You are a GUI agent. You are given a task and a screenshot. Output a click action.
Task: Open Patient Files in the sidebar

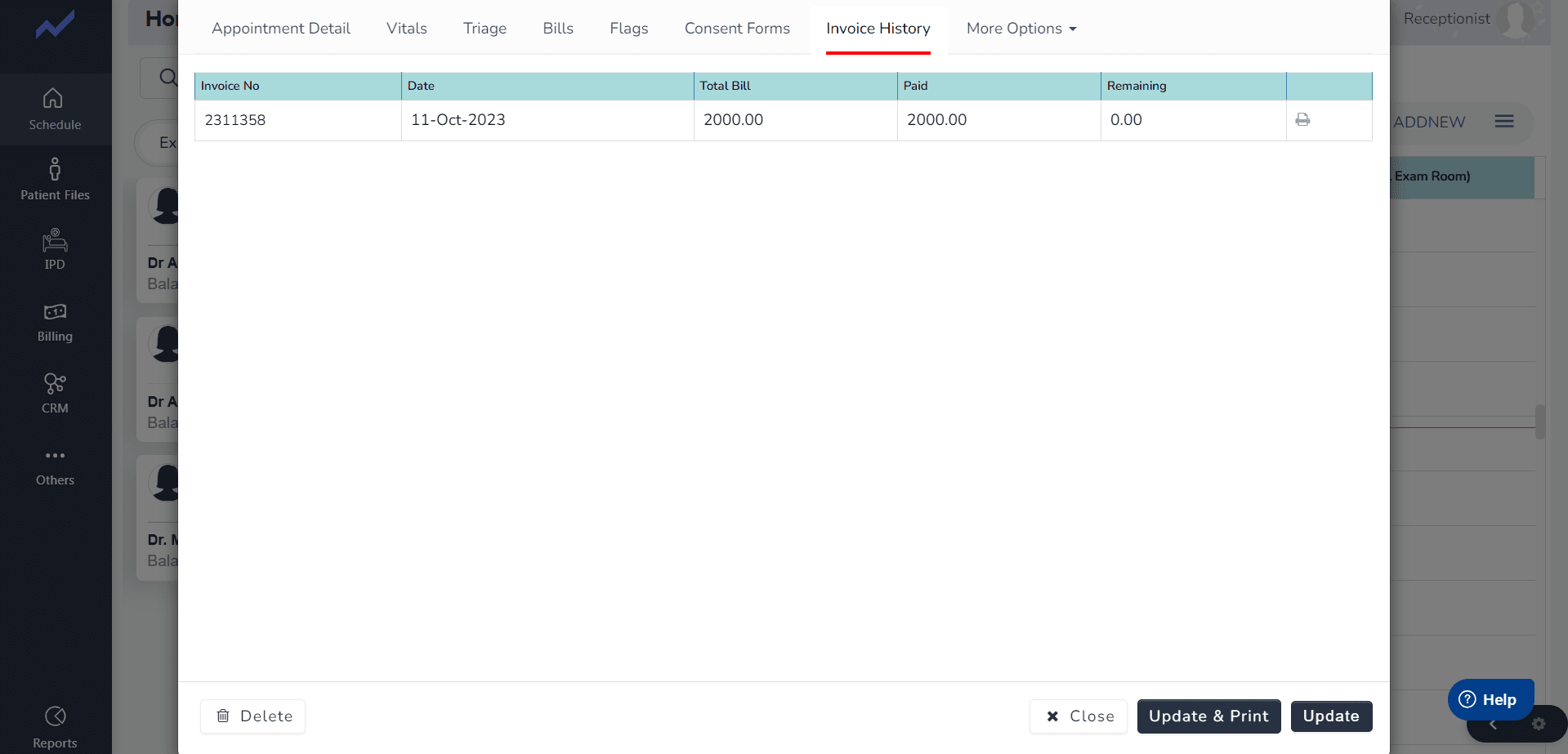(x=55, y=180)
